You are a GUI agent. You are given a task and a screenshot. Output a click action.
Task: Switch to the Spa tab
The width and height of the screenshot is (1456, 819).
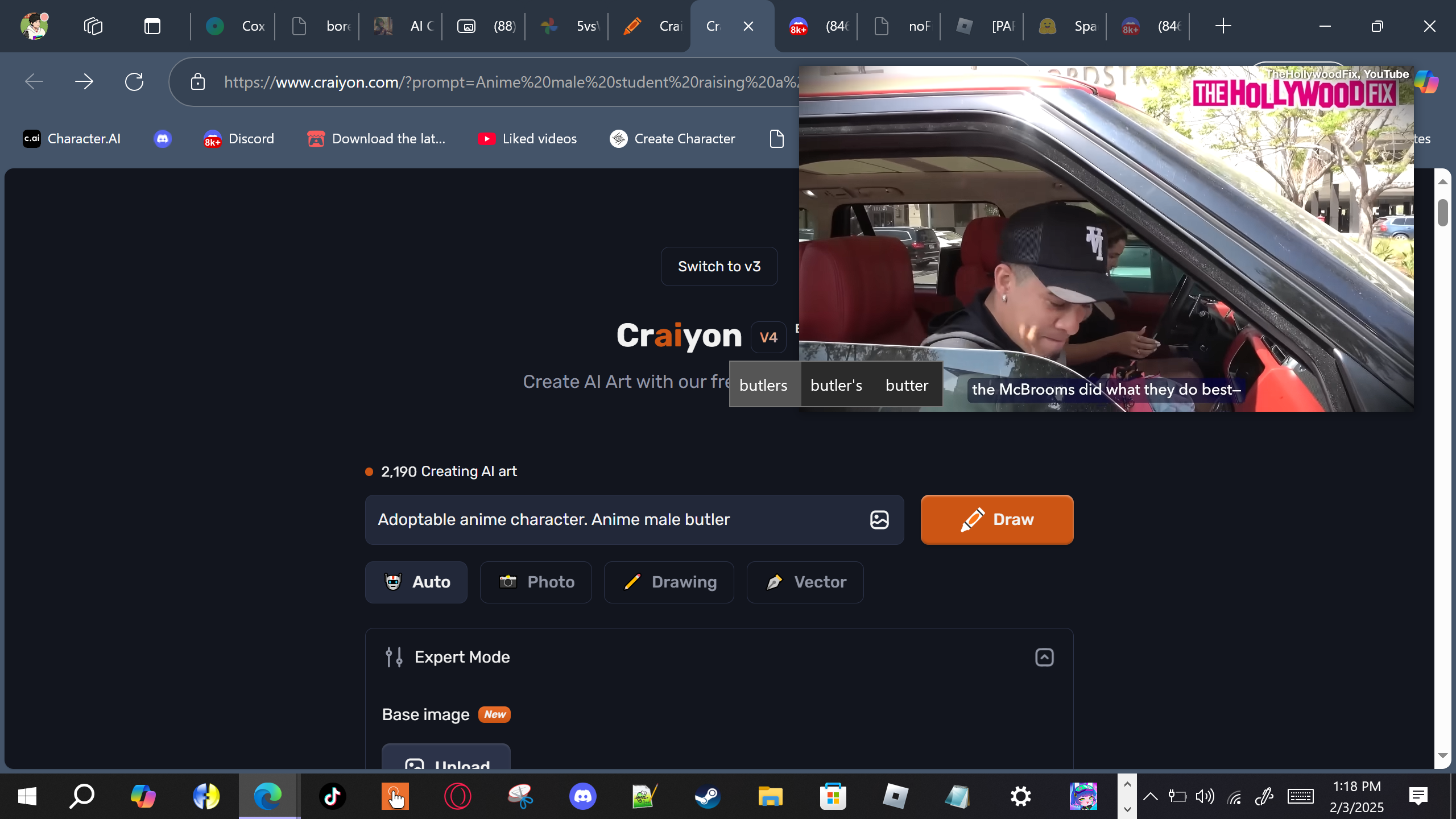pos(1065,26)
